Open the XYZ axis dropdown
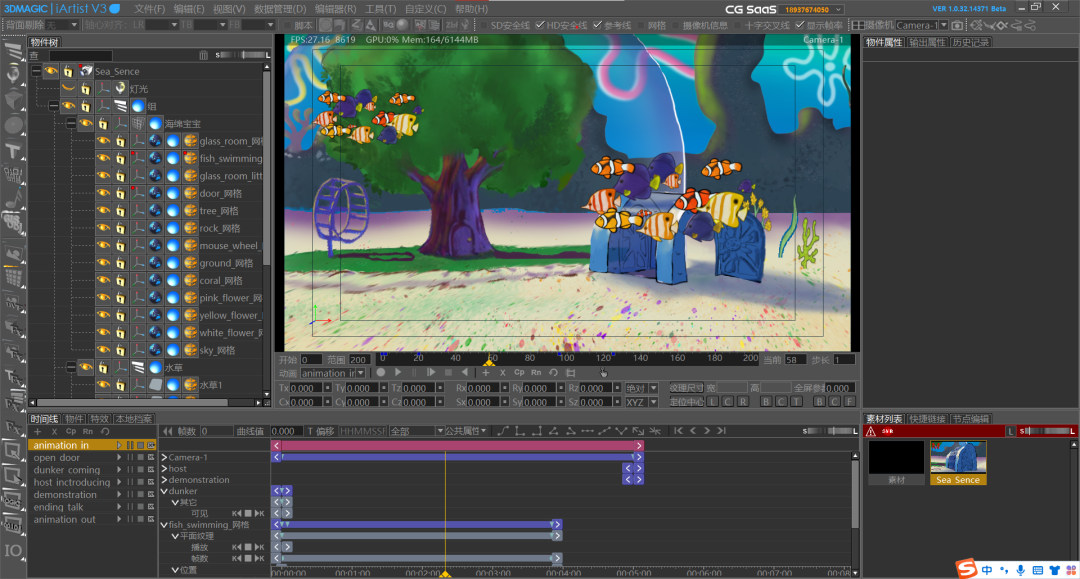1080x579 pixels. 653,402
